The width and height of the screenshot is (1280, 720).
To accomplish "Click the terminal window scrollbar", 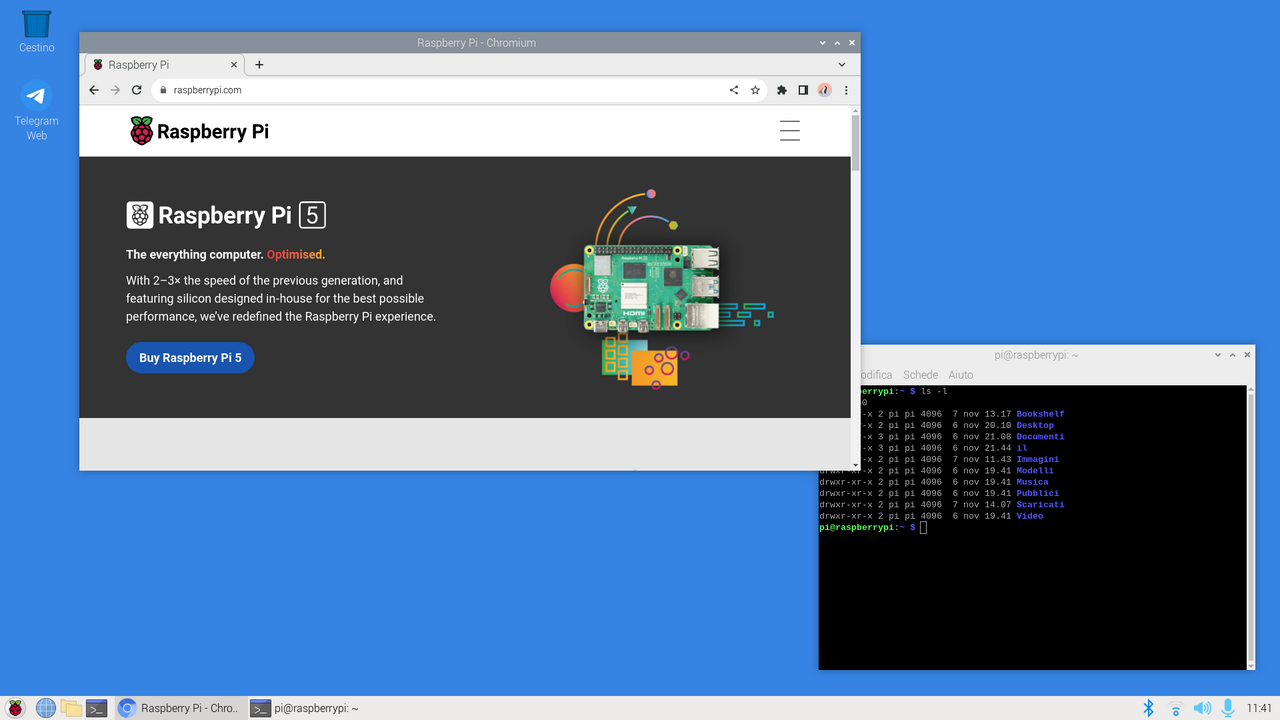I will click(1250, 527).
